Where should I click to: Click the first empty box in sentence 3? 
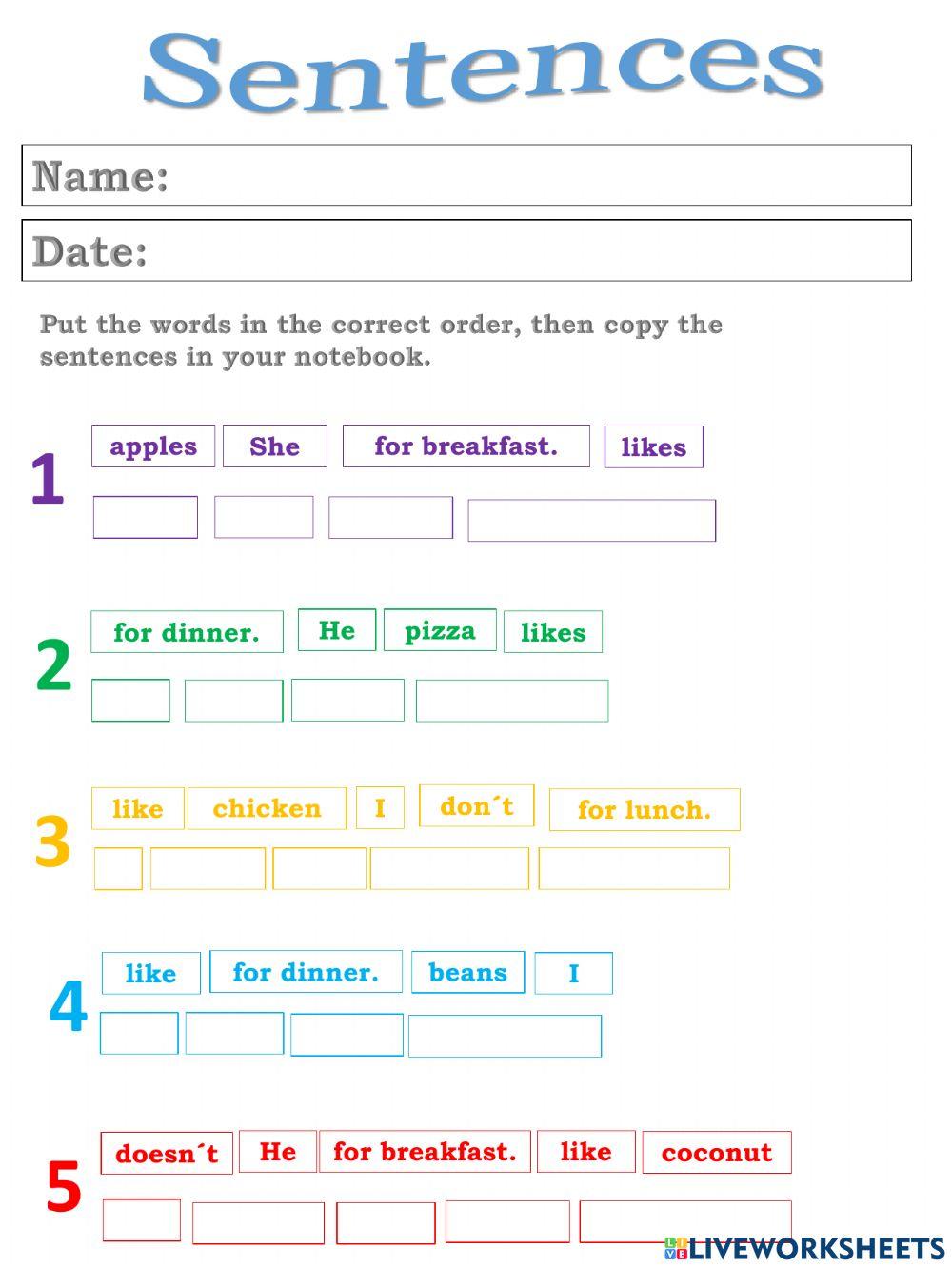click(x=118, y=868)
